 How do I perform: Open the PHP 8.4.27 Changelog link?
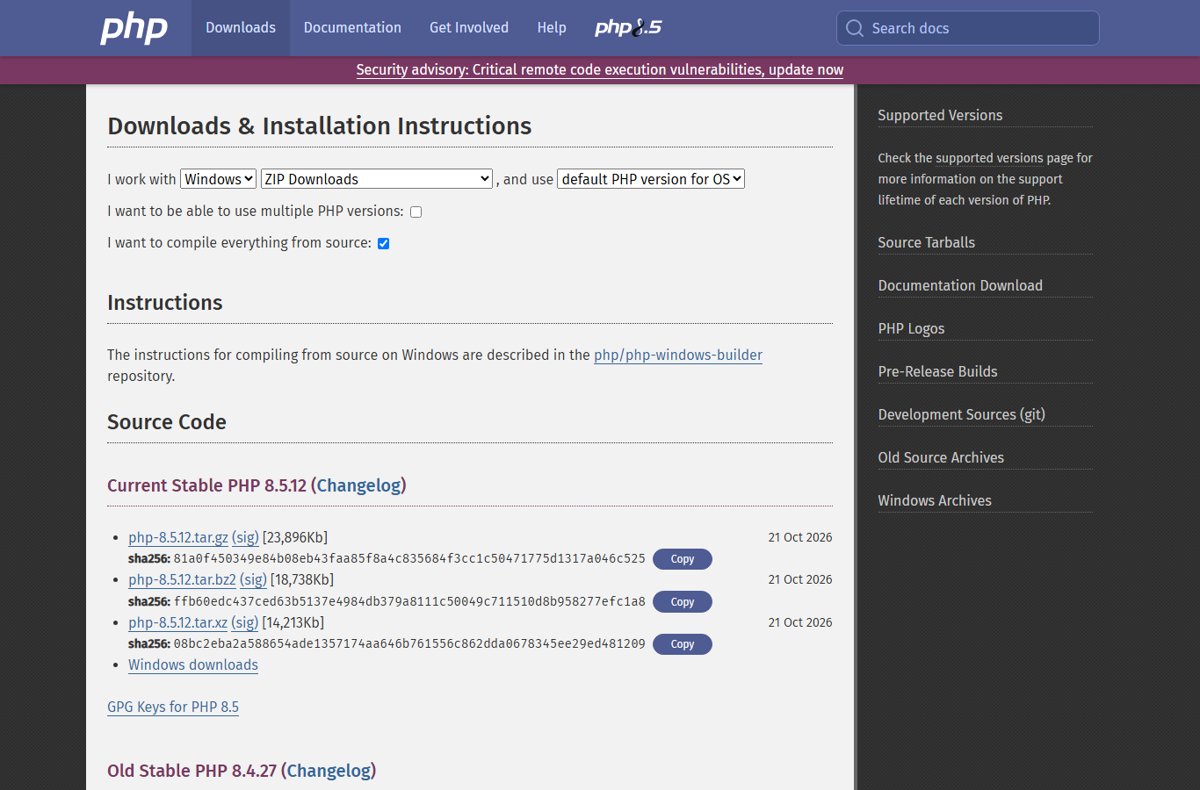coord(329,771)
